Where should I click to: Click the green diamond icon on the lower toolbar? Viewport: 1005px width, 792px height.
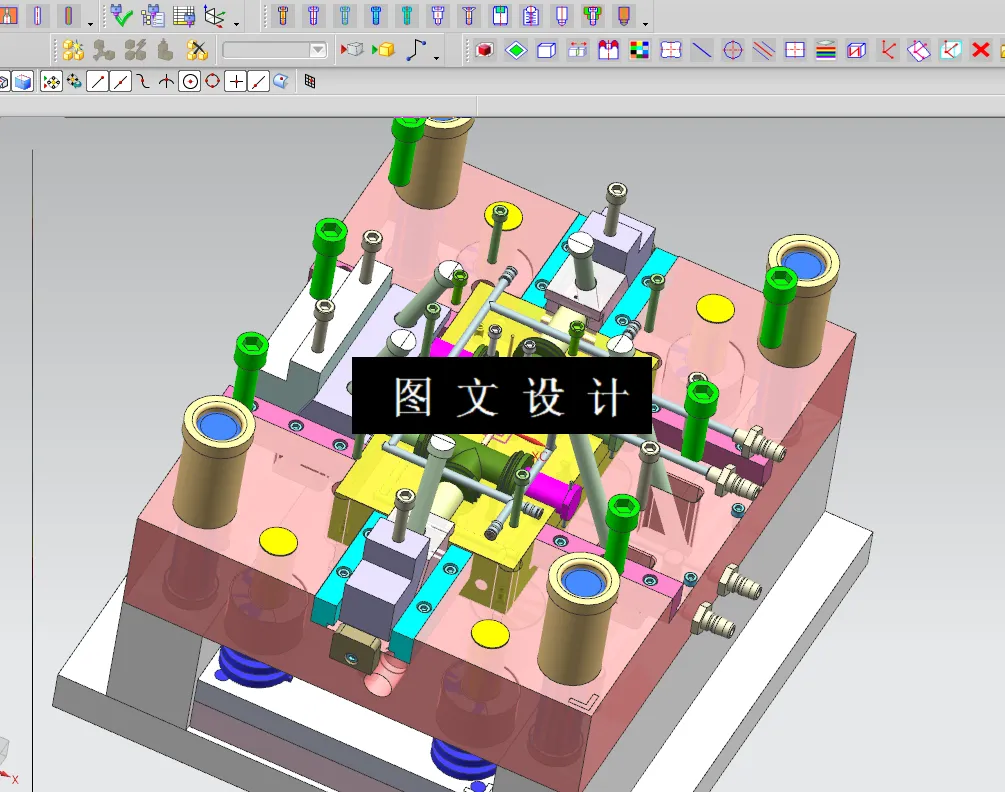[517, 49]
